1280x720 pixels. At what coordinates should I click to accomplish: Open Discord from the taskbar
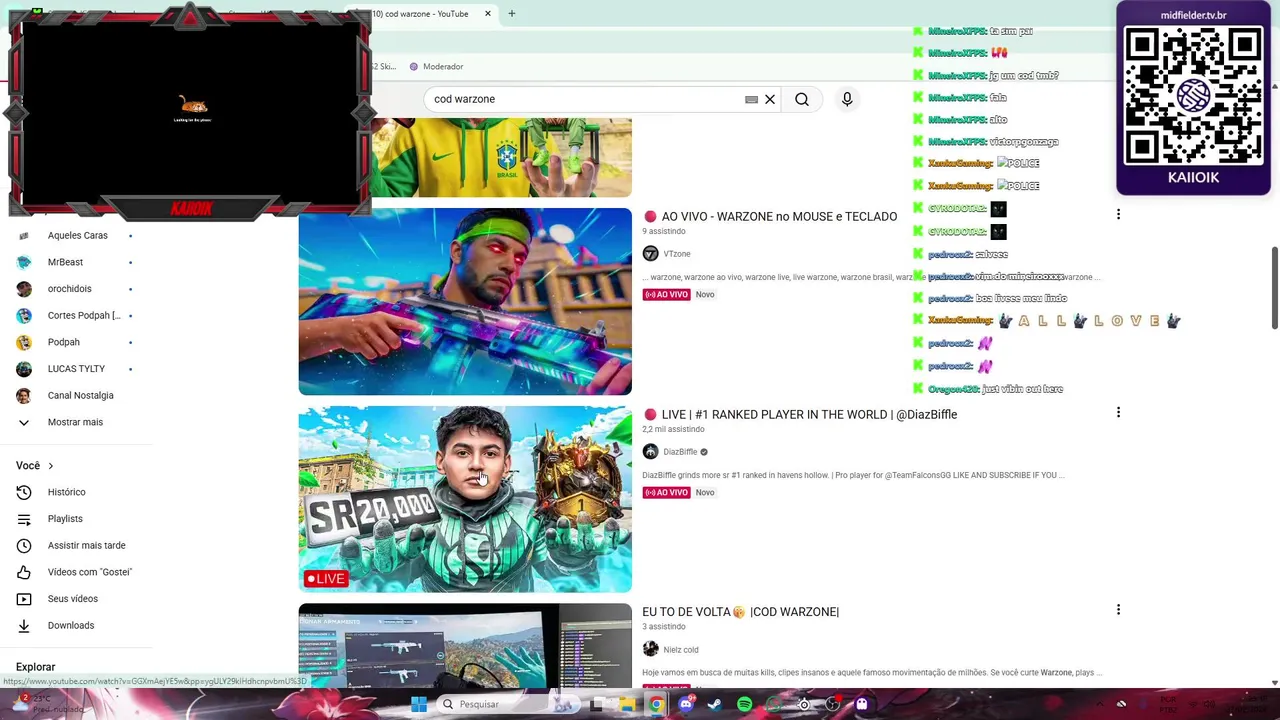pos(685,704)
